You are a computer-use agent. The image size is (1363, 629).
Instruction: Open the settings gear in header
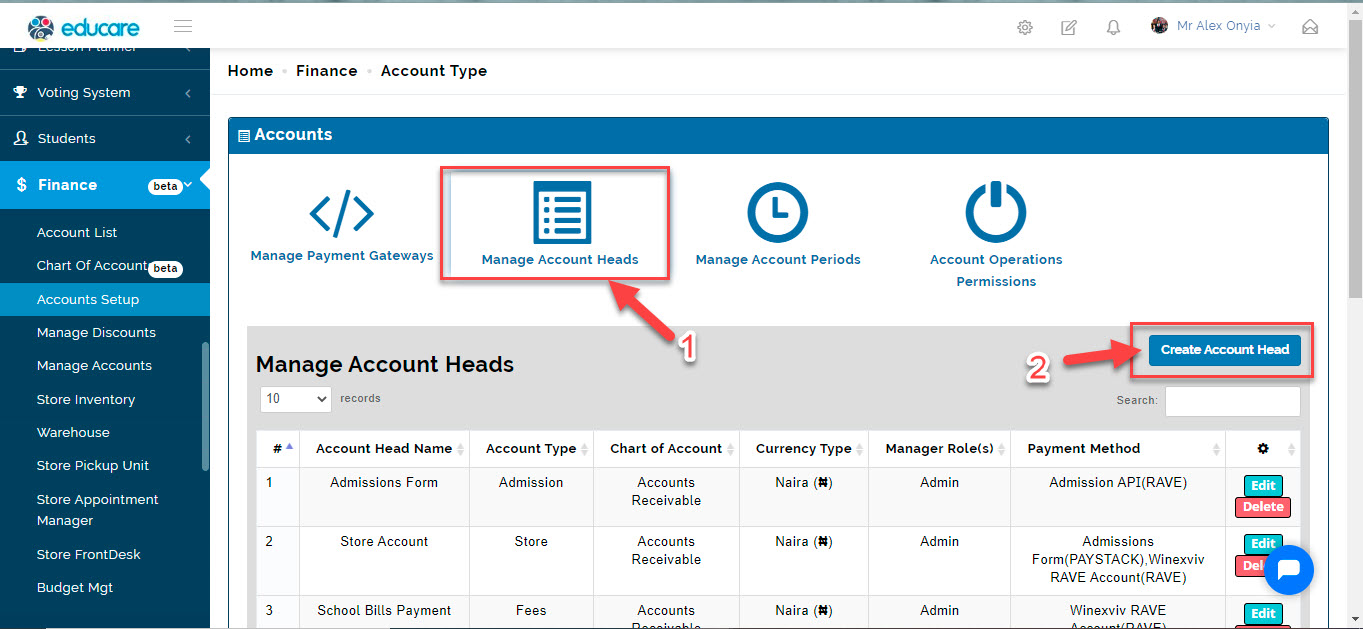coord(1025,28)
